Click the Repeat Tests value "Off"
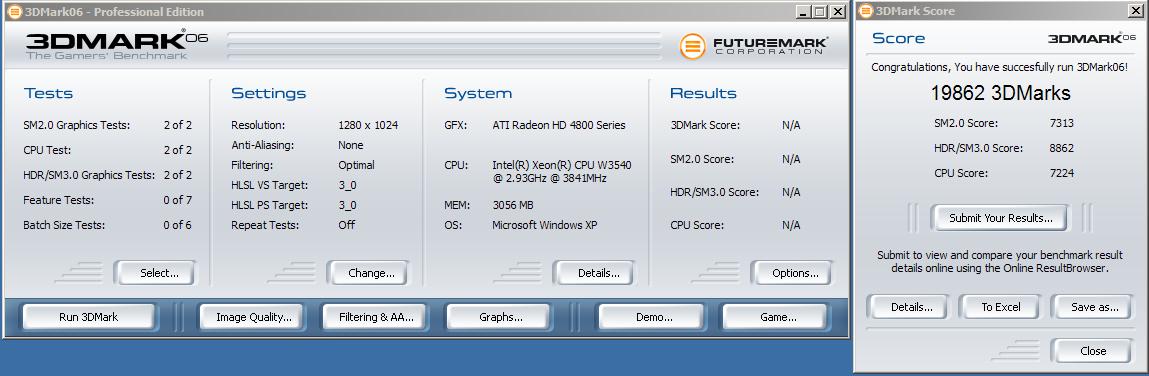This screenshot has height=376, width=1149. 347,225
